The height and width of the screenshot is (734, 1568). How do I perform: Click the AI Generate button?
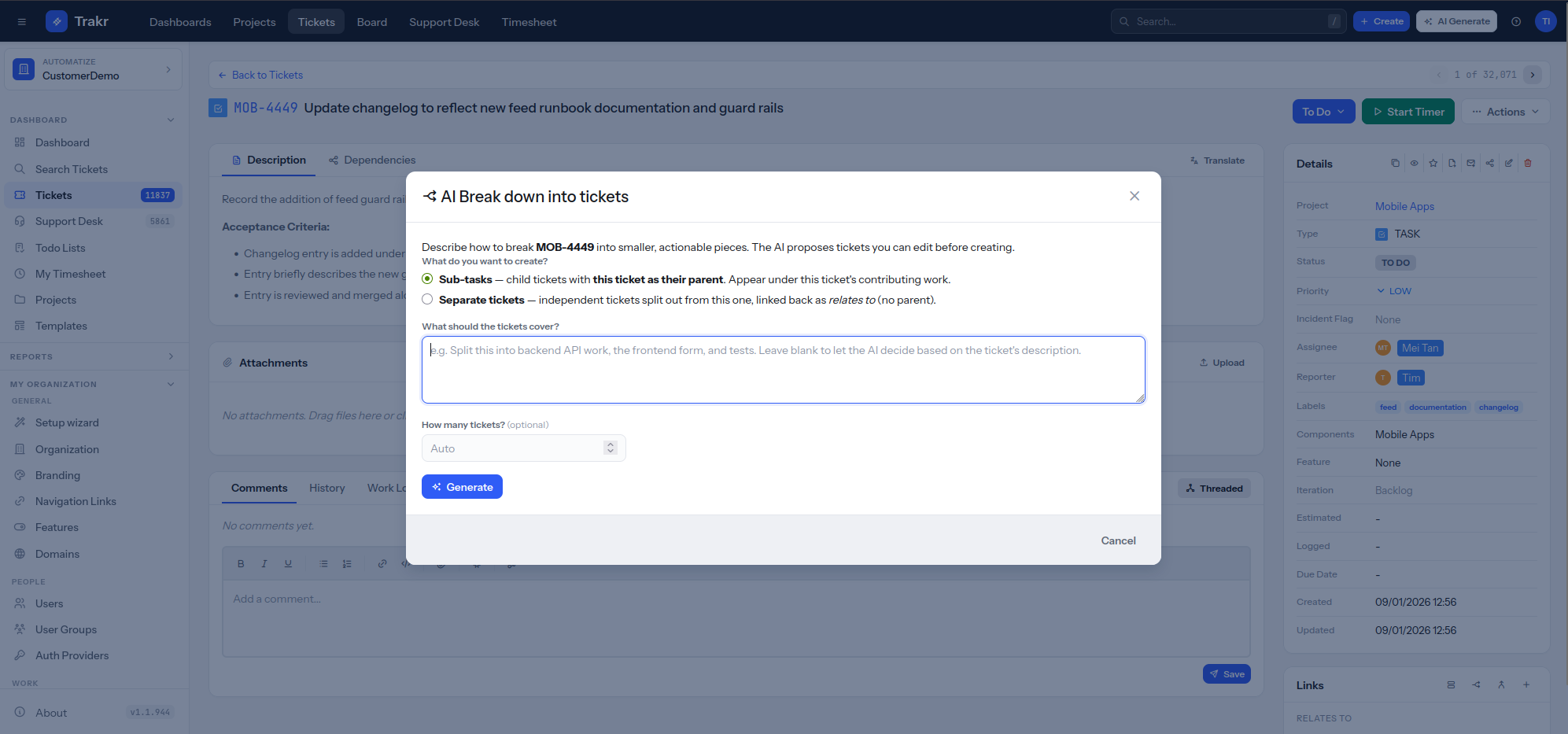[1456, 21]
